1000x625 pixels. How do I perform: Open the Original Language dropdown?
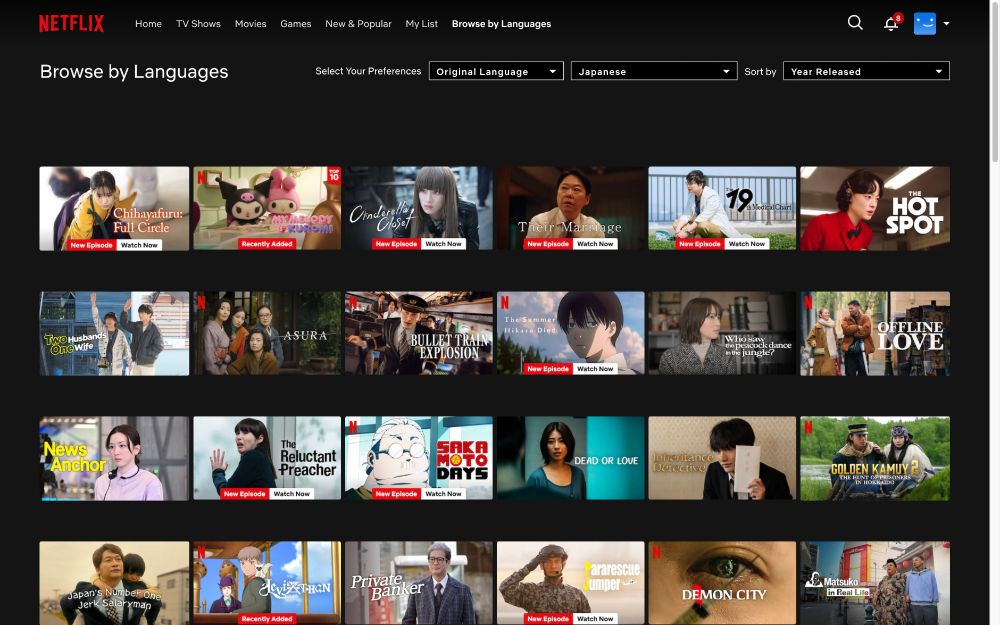click(x=496, y=71)
